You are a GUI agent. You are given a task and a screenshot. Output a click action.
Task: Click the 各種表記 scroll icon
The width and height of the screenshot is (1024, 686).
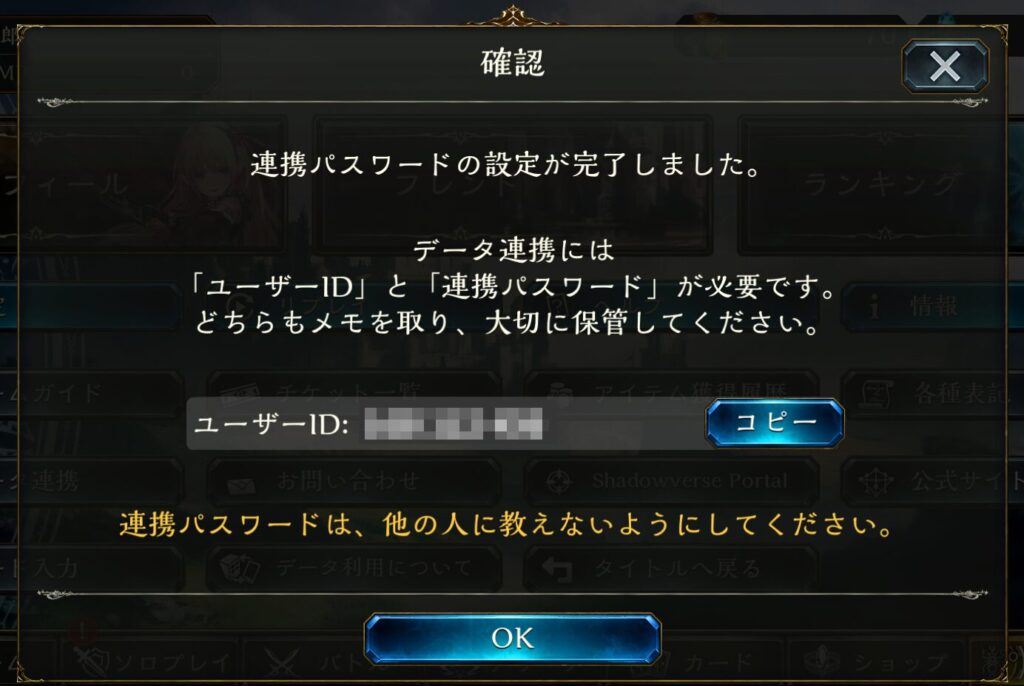click(876, 394)
